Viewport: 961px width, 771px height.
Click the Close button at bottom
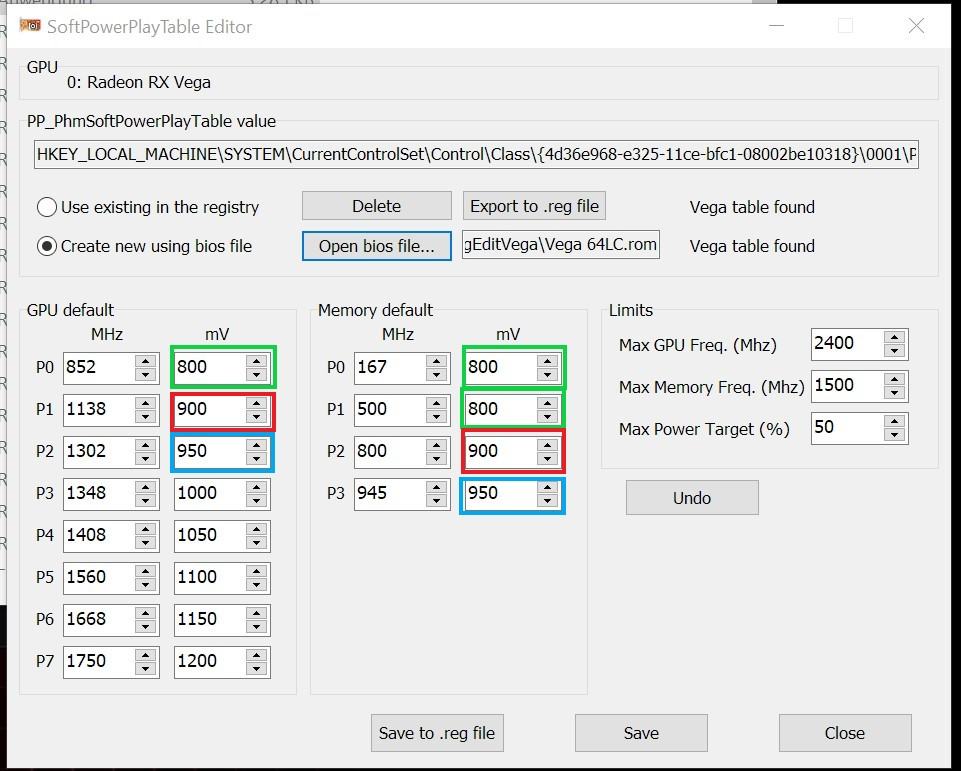[845, 733]
